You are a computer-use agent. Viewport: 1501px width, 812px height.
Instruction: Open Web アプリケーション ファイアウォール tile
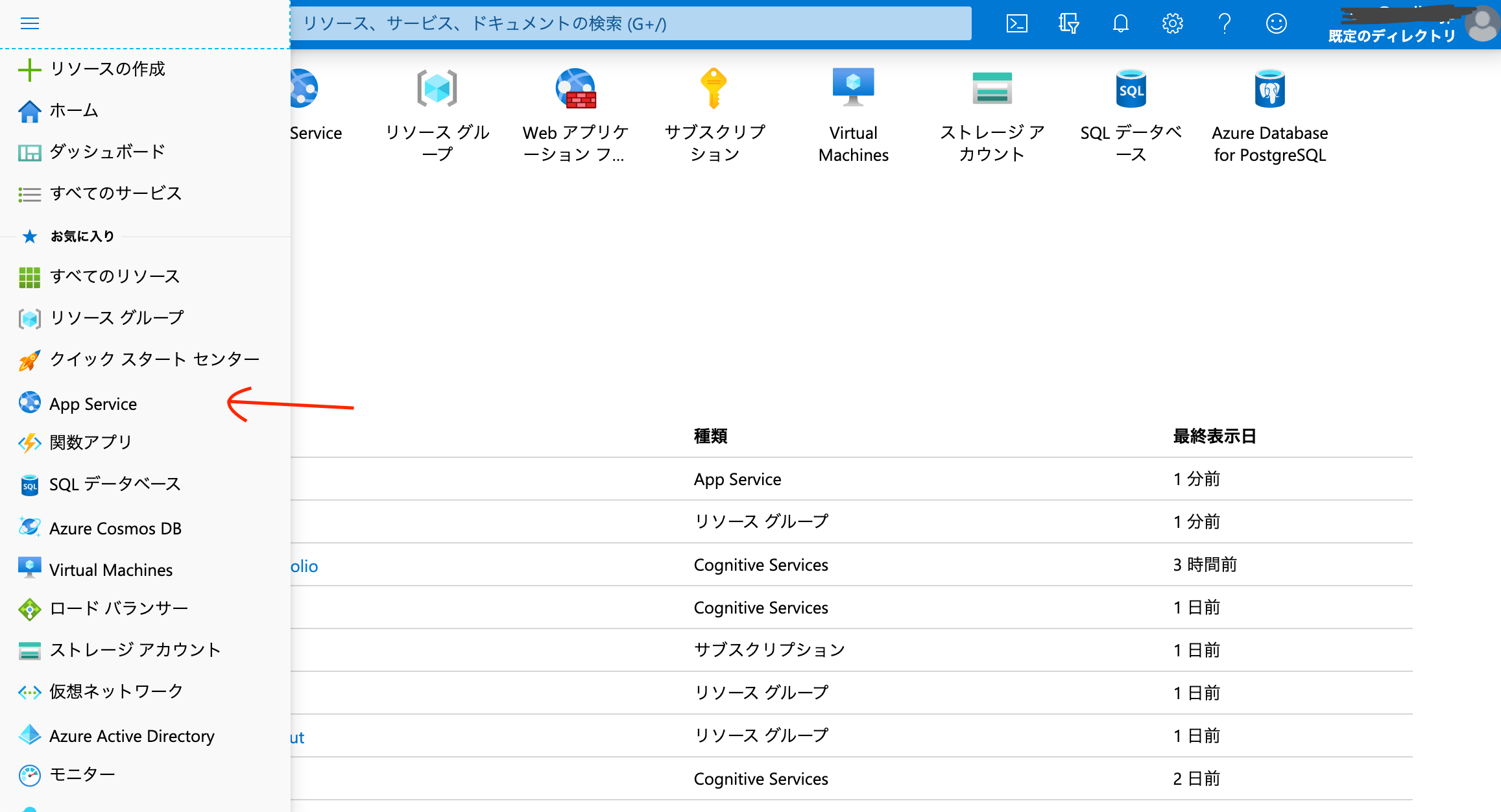coord(576,115)
